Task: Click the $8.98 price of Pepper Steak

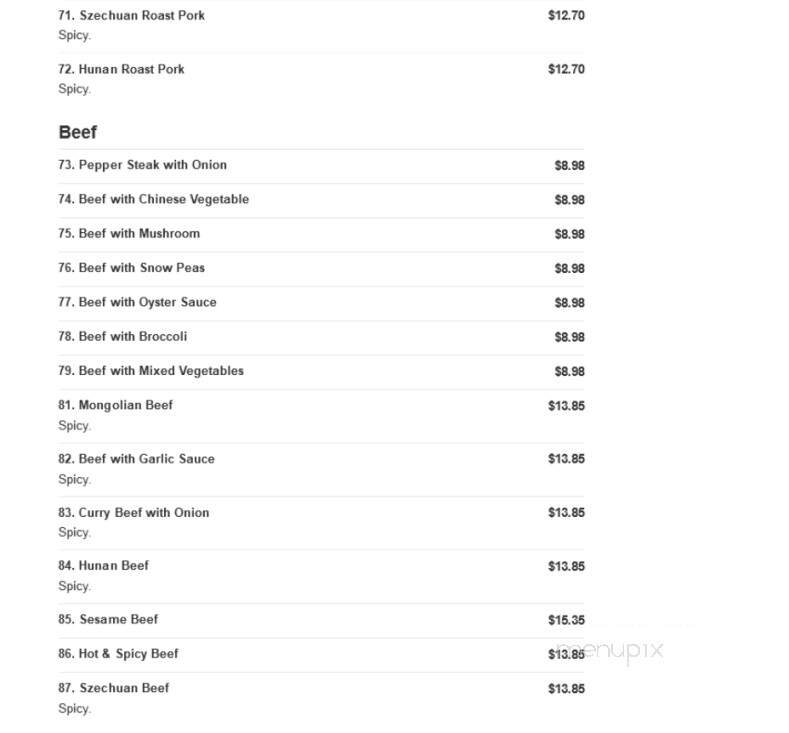Action: (570, 166)
